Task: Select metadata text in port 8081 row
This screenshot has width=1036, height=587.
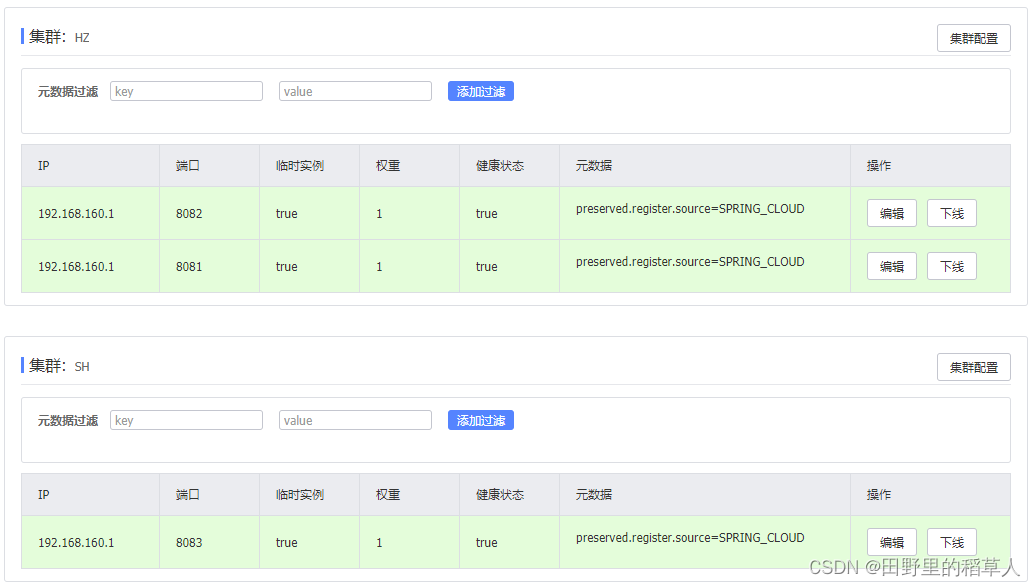Action: point(690,262)
